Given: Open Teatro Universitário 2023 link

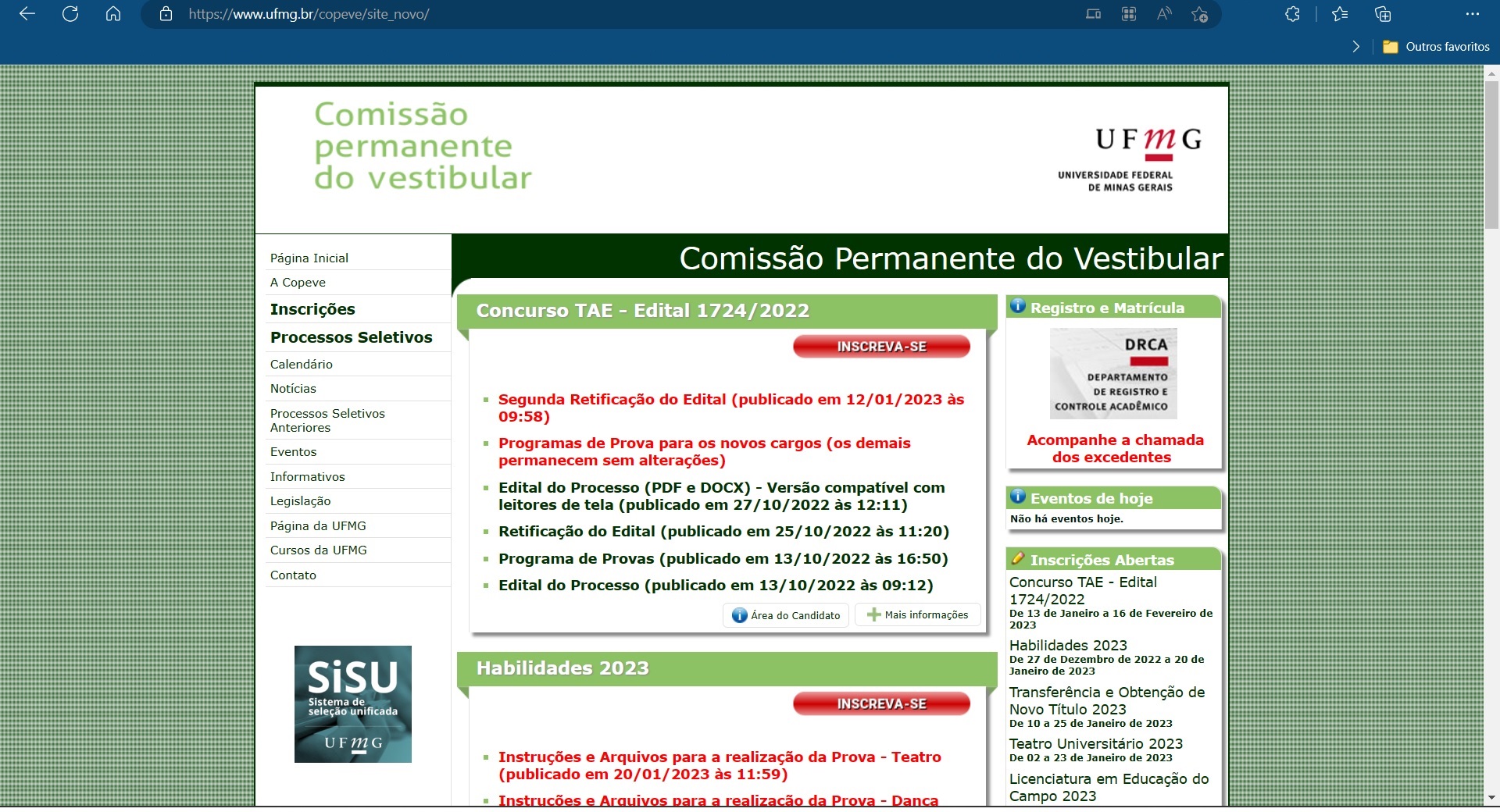Looking at the screenshot, I should pos(1096,744).
